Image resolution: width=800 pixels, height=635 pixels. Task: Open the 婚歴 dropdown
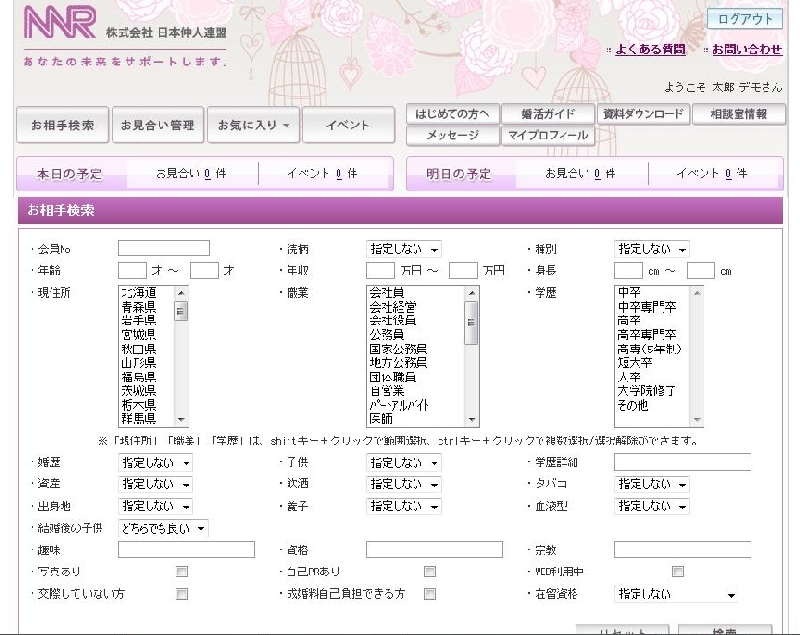[155, 463]
